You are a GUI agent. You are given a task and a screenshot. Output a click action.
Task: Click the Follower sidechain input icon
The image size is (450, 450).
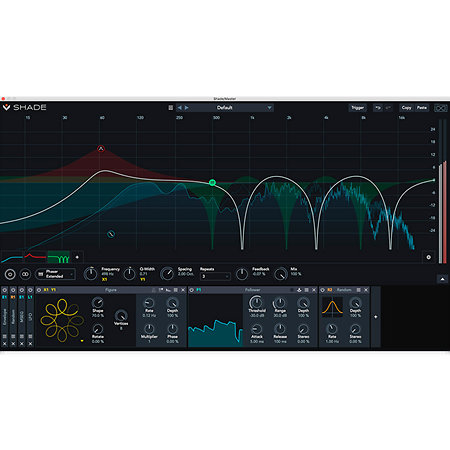click(x=299, y=290)
